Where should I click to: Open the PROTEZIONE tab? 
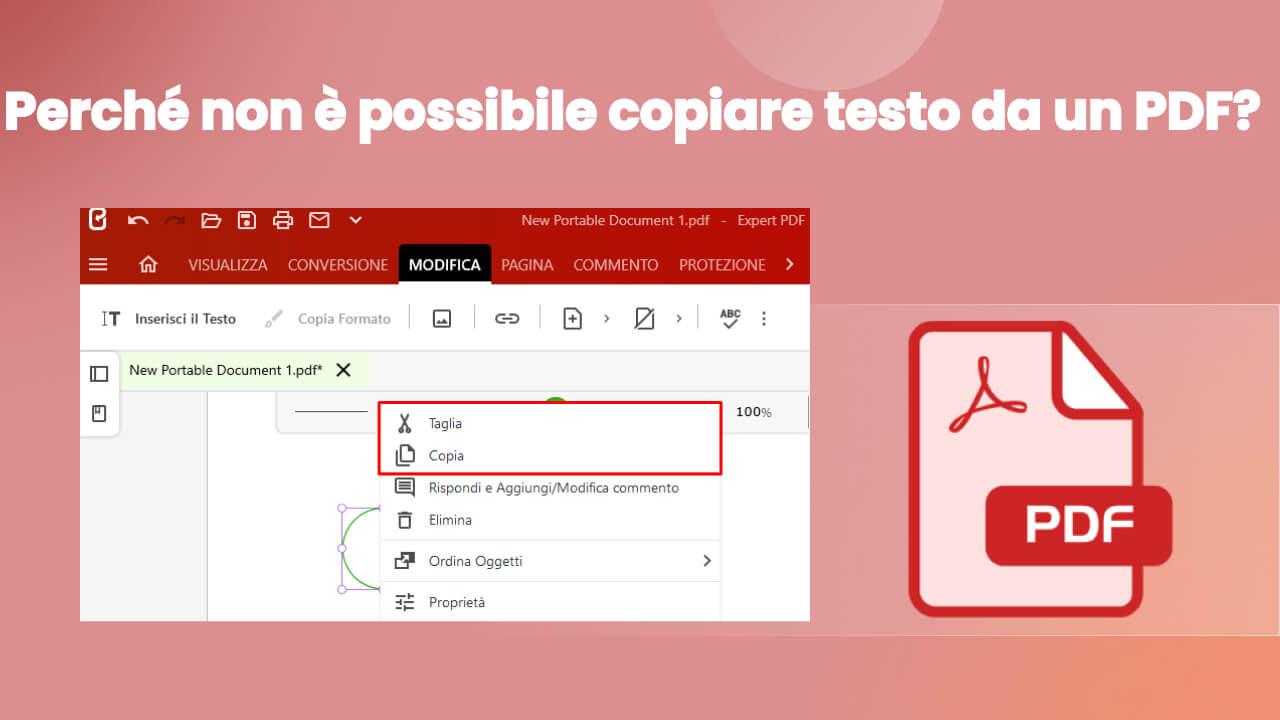722,265
